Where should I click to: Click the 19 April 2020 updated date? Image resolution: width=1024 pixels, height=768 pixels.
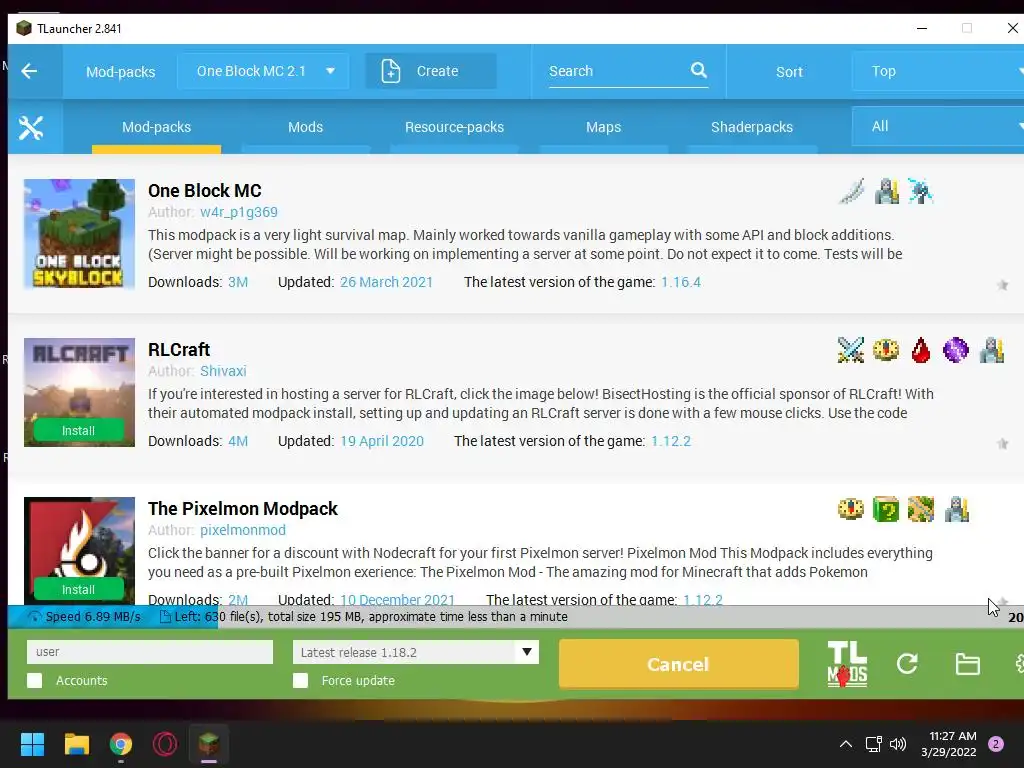point(382,441)
